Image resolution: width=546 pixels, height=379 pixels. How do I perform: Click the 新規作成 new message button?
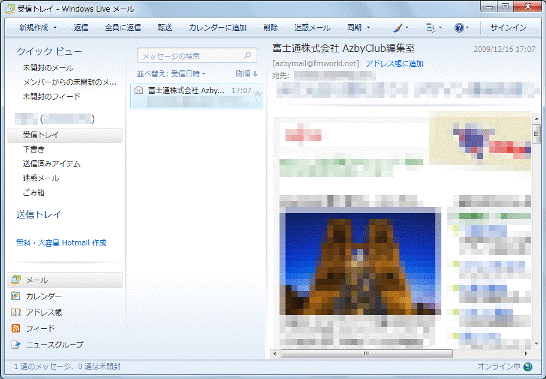tap(34, 28)
